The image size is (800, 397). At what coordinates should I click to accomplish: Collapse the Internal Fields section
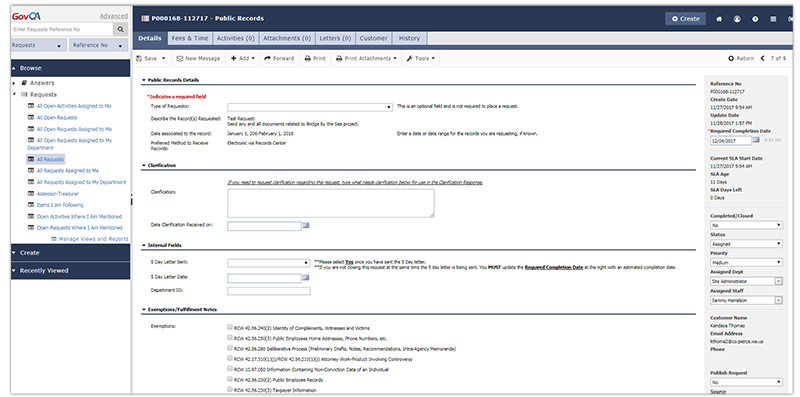[x=144, y=245]
